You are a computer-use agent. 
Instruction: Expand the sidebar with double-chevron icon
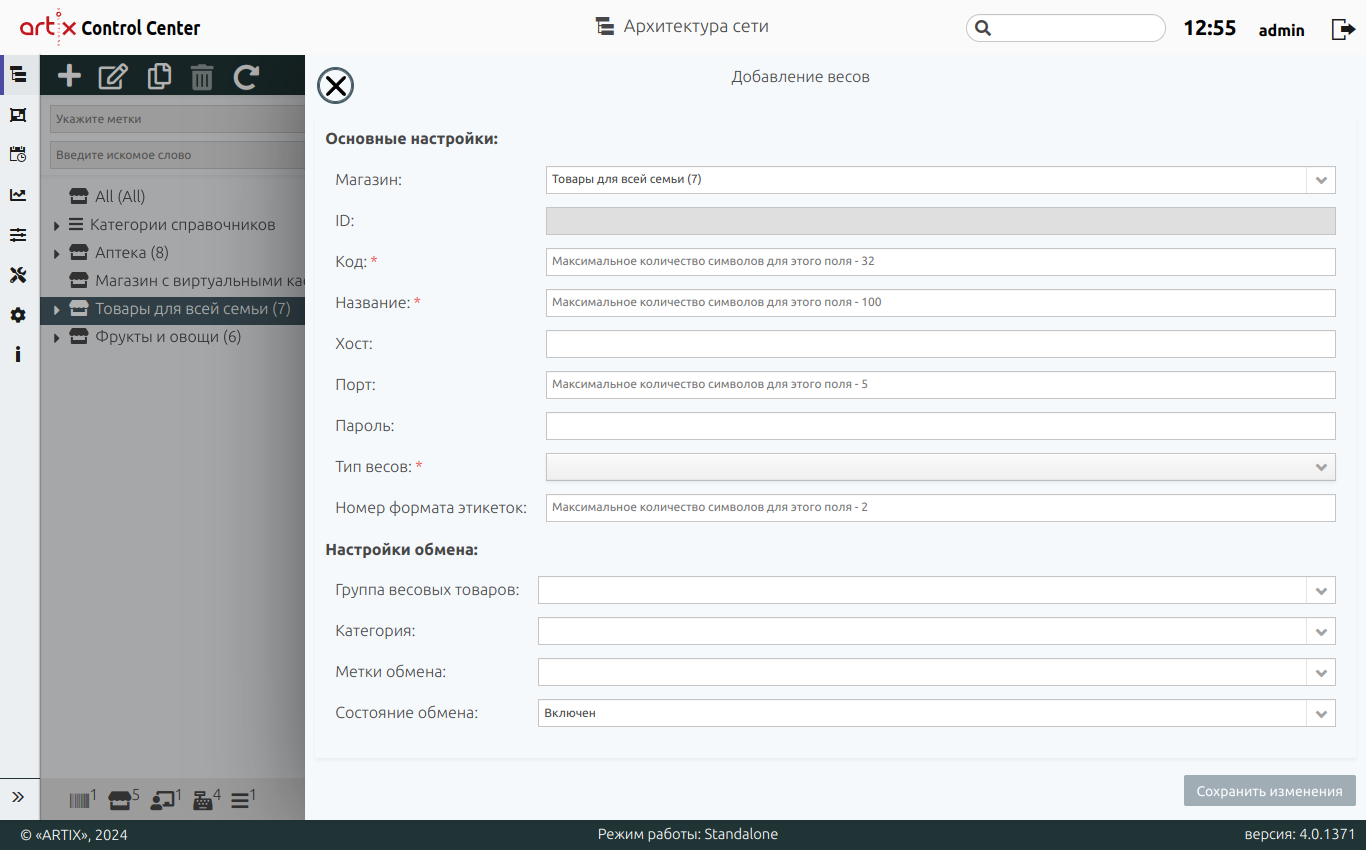click(x=18, y=797)
